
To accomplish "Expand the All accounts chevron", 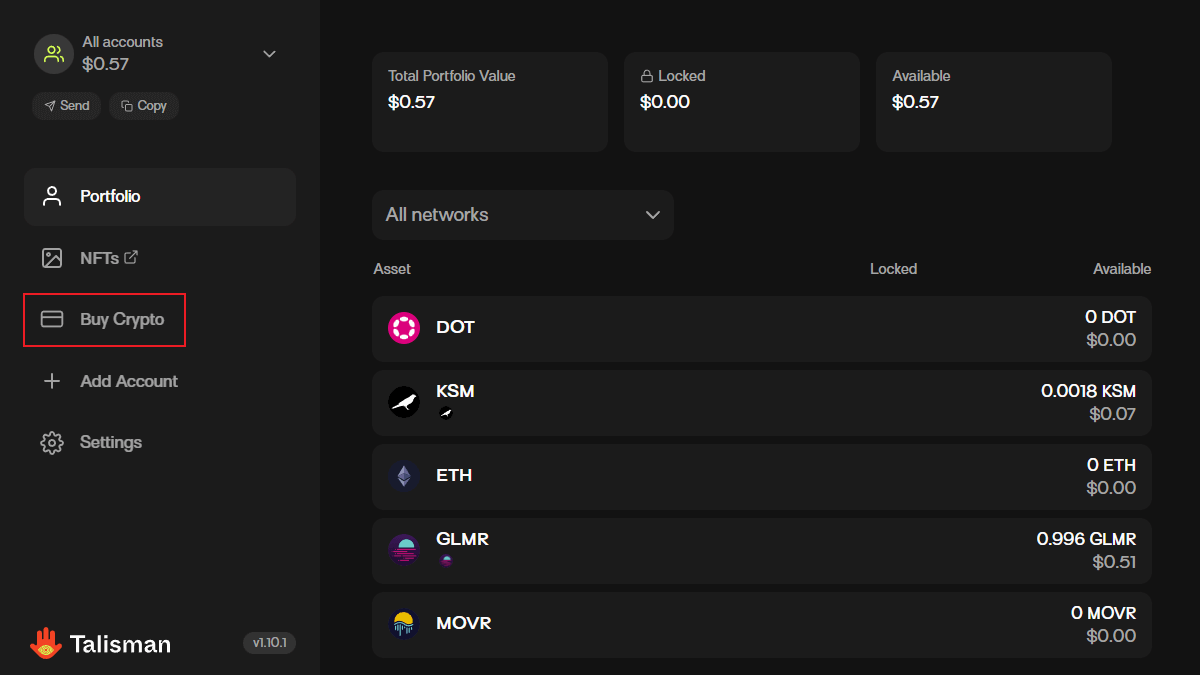I will [x=269, y=54].
